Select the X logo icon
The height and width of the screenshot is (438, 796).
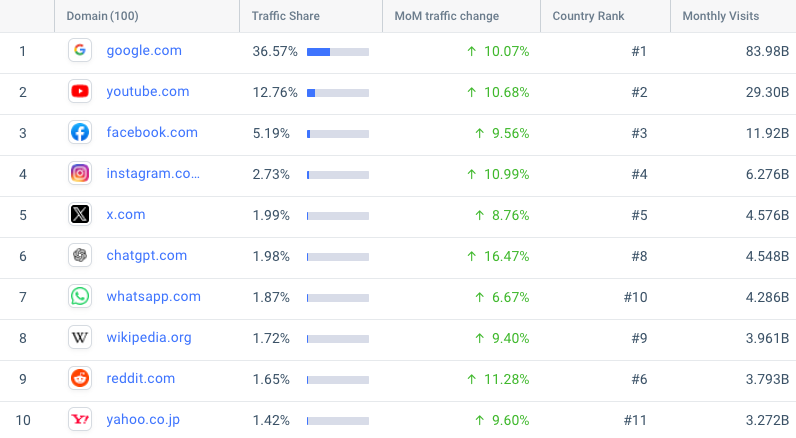point(80,214)
